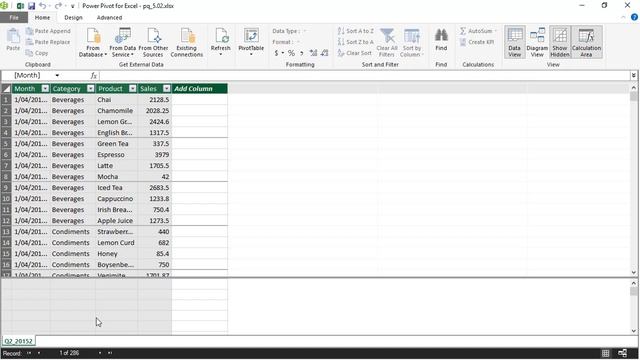Click Clear Sort
The image size is (640, 360).
pyautogui.click(x=354, y=53)
